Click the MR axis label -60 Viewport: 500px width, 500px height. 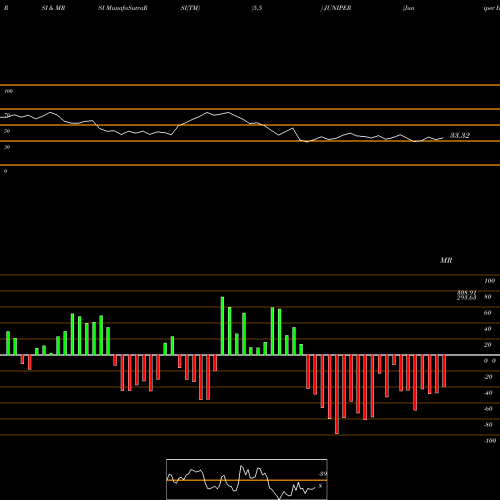click(x=488, y=409)
